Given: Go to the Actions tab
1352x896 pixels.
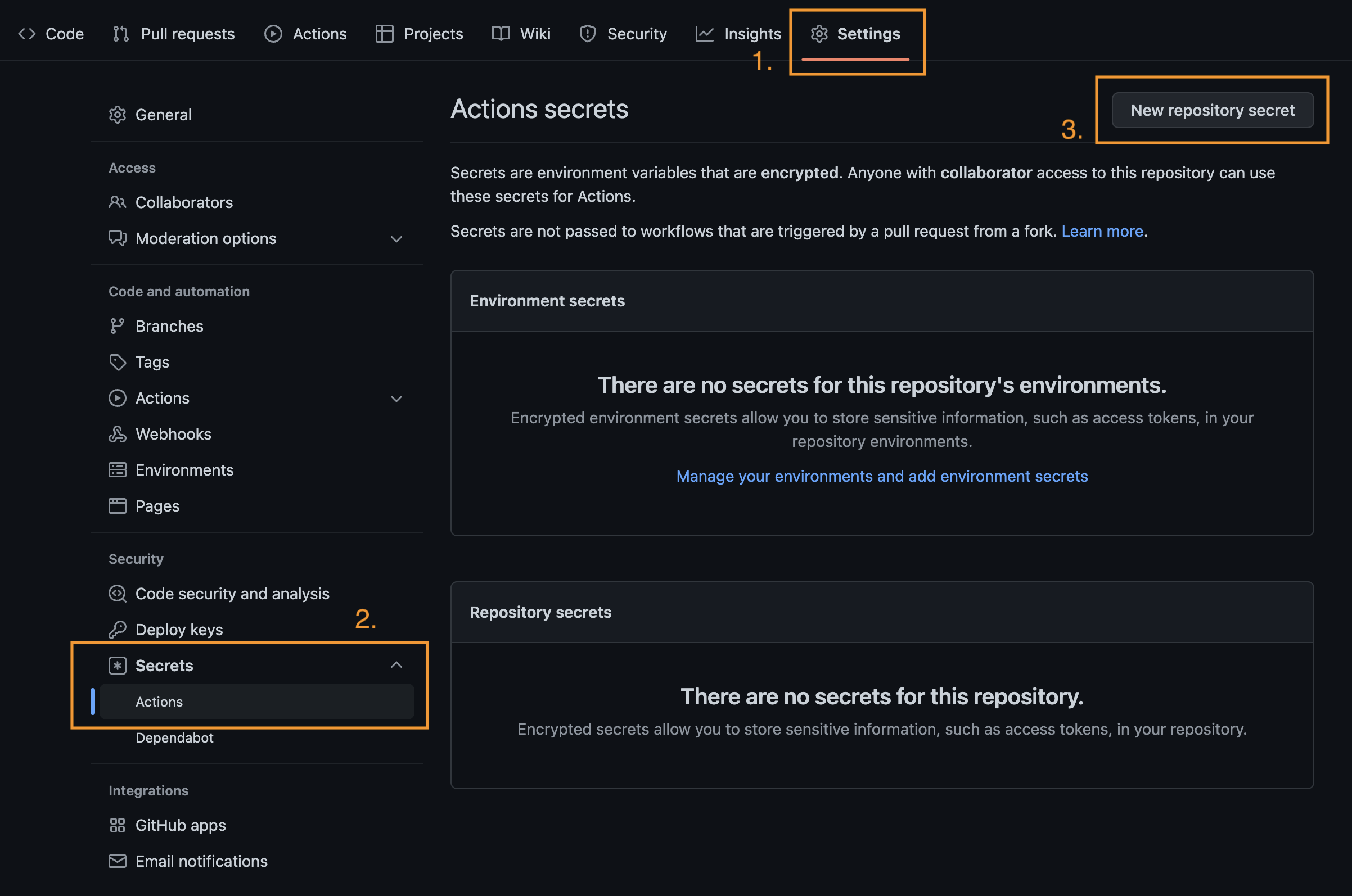Looking at the screenshot, I should pyautogui.click(x=305, y=34).
